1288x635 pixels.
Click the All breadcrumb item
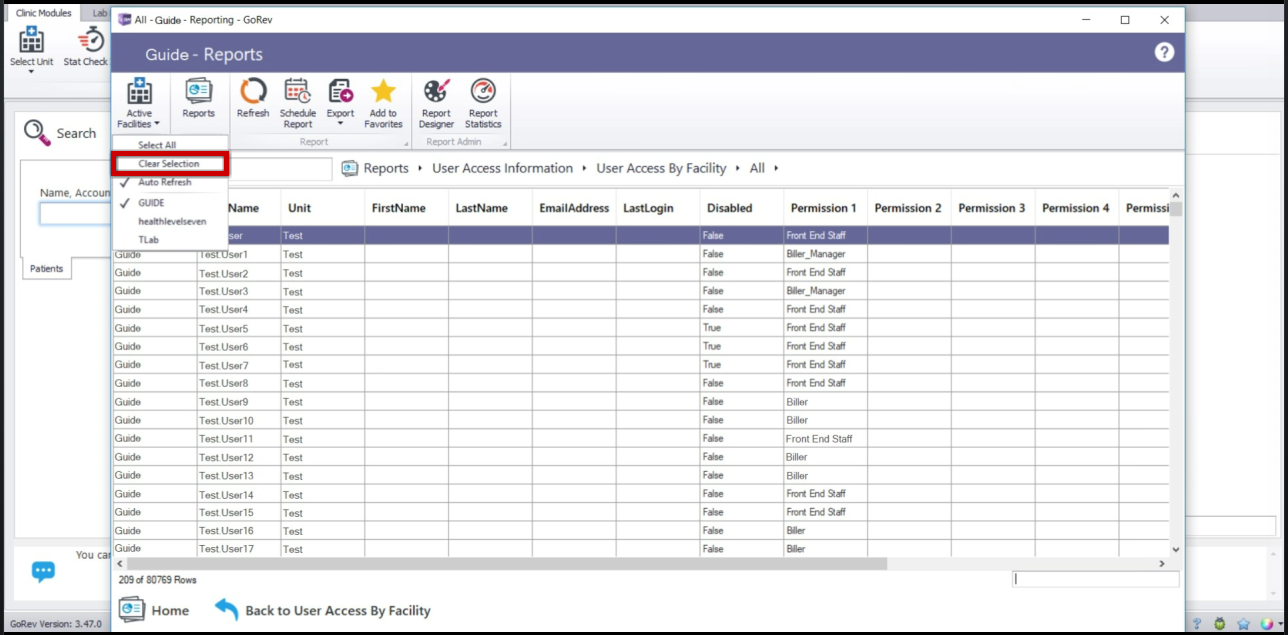tap(757, 169)
